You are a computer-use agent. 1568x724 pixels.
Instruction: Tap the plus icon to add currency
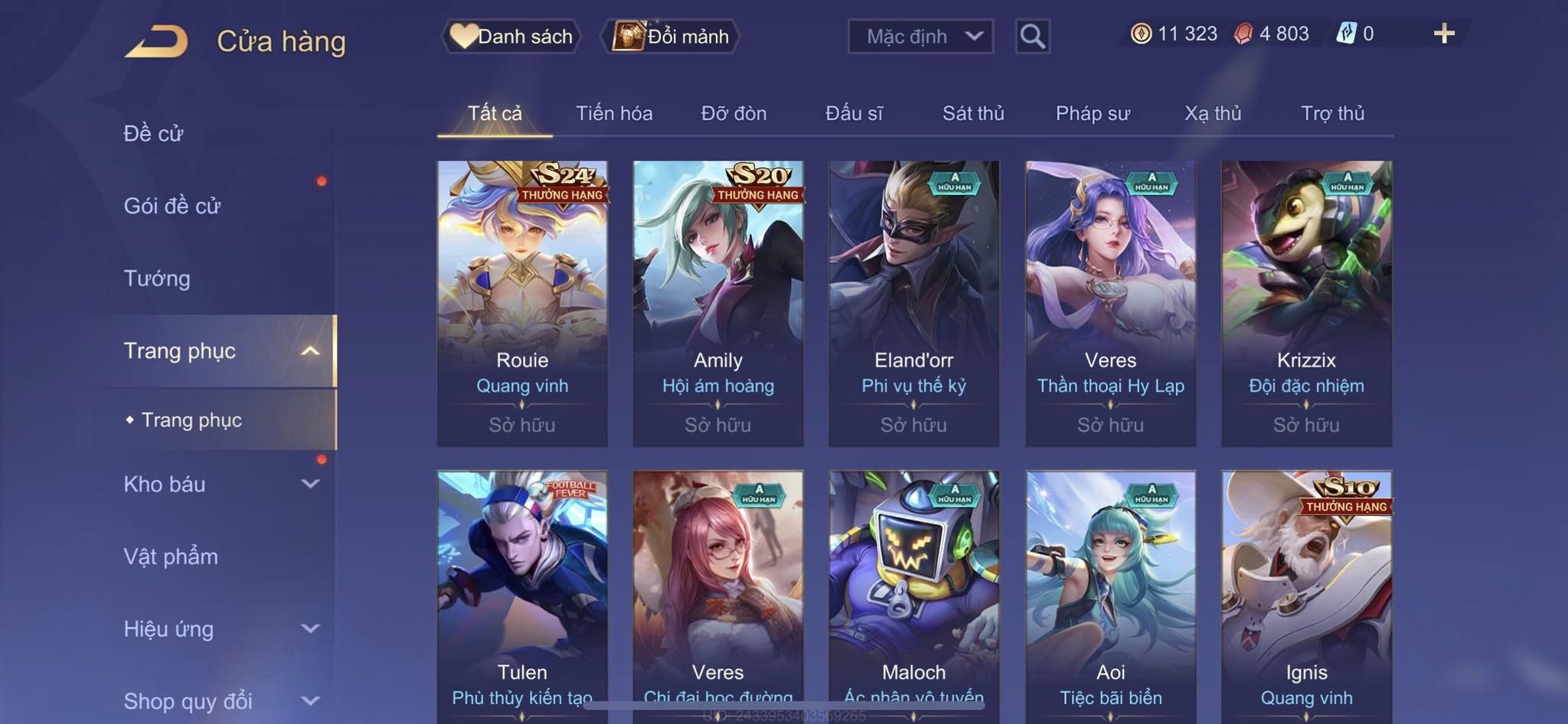[x=1444, y=34]
